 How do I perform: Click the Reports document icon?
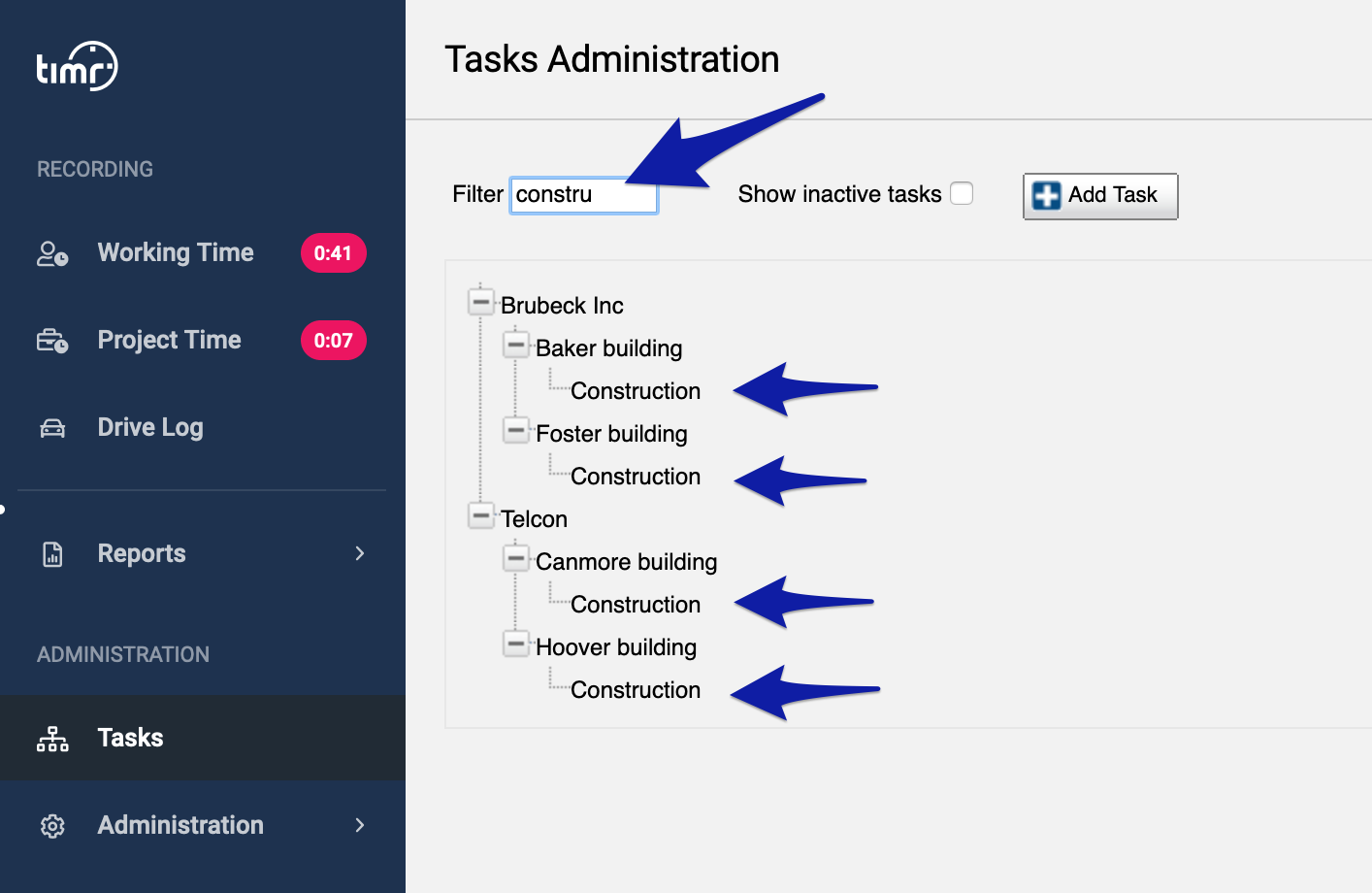52,554
